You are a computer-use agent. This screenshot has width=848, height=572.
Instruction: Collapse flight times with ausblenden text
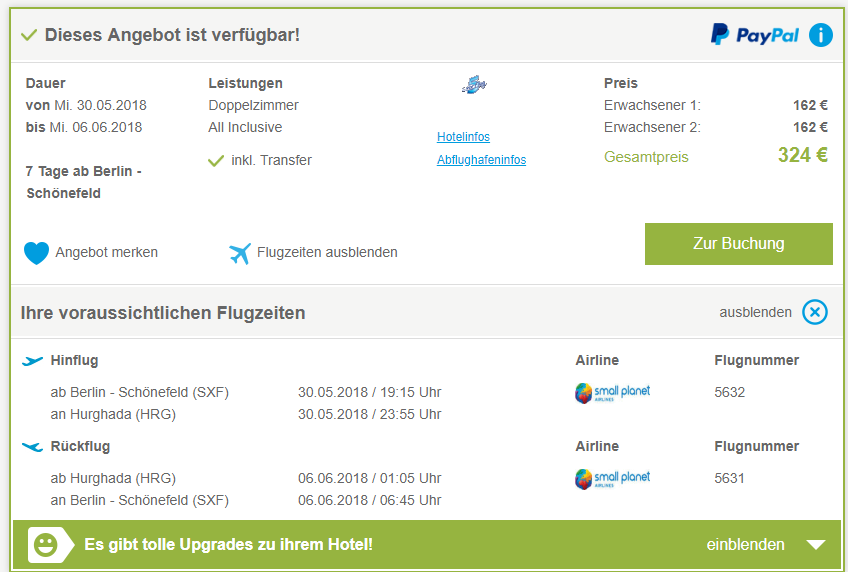(x=755, y=312)
